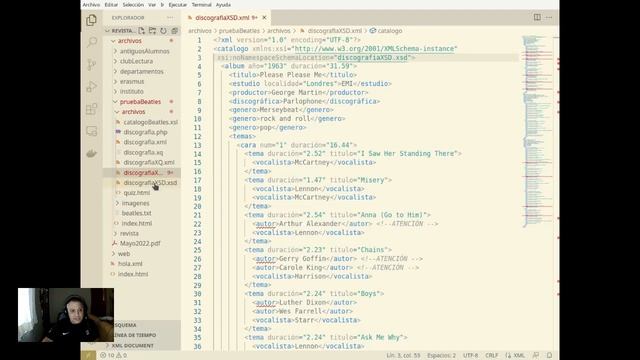Open the Ver menu
This screenshot has height=360, width=640.
[x=152, y=5]
